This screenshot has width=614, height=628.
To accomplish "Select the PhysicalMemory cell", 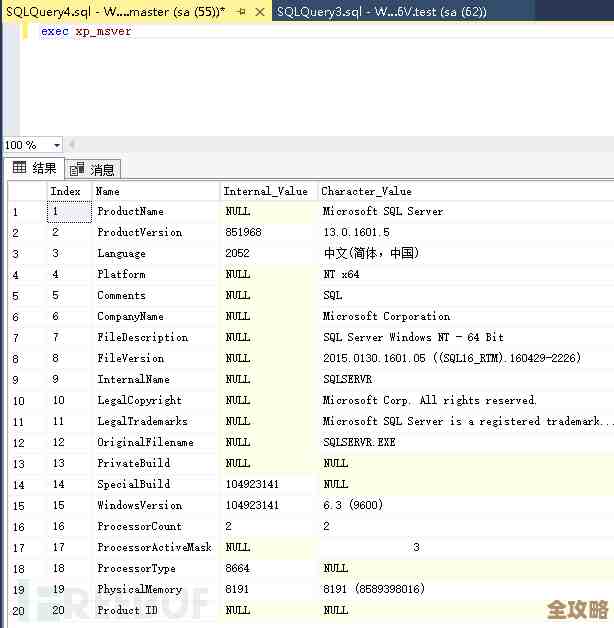I will coord(156,589).
